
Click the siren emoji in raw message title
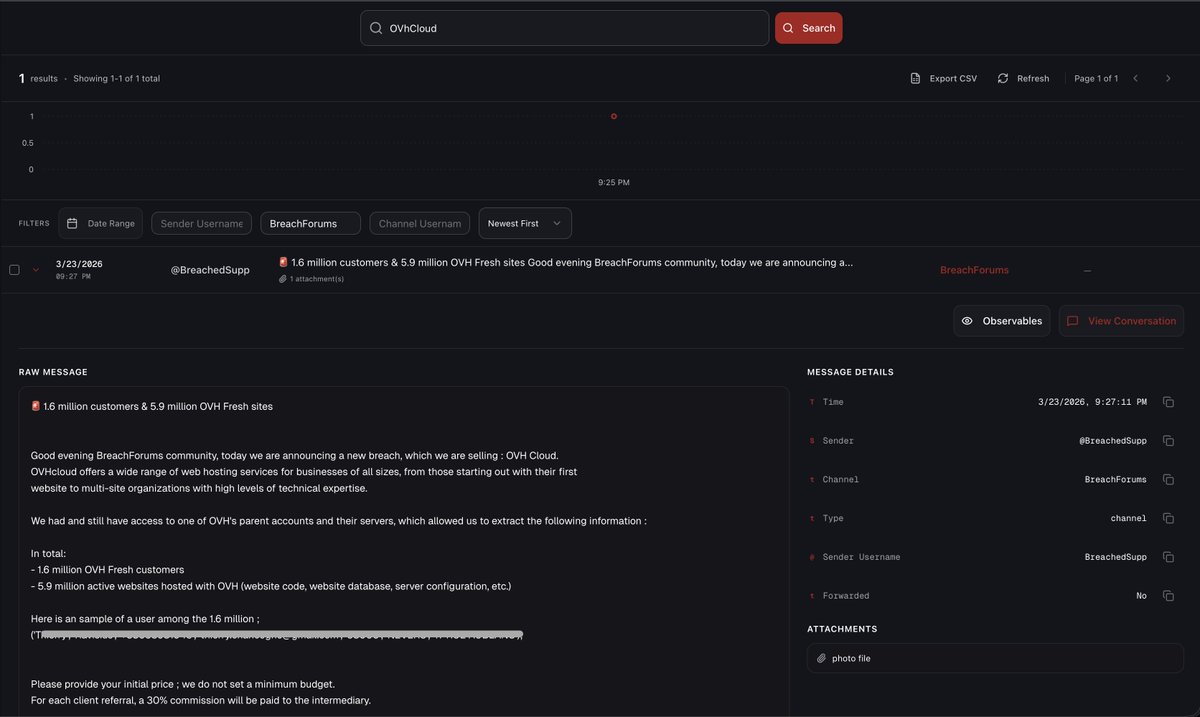(36, 406)
